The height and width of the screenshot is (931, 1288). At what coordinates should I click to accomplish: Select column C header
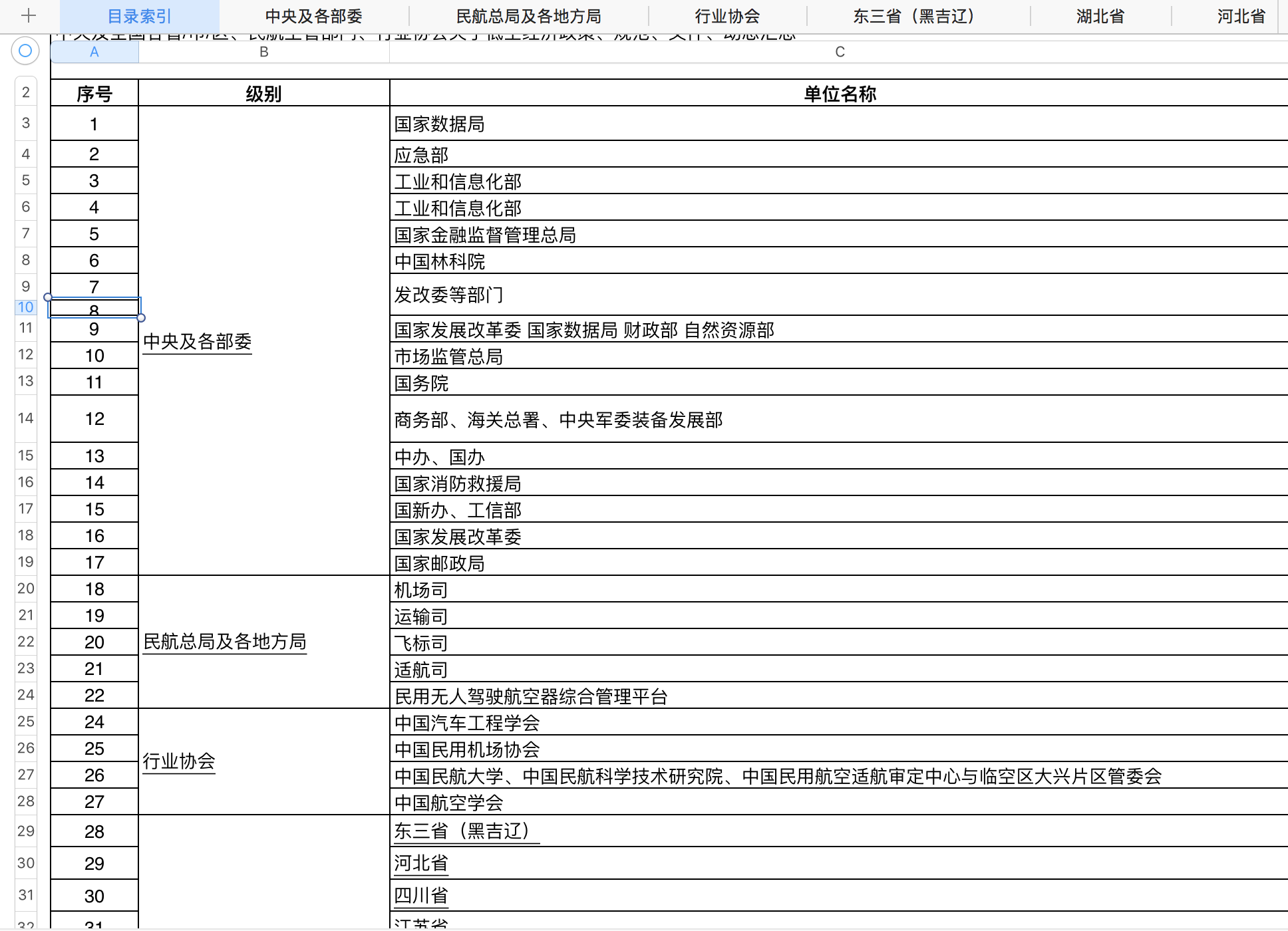(840, 52)
